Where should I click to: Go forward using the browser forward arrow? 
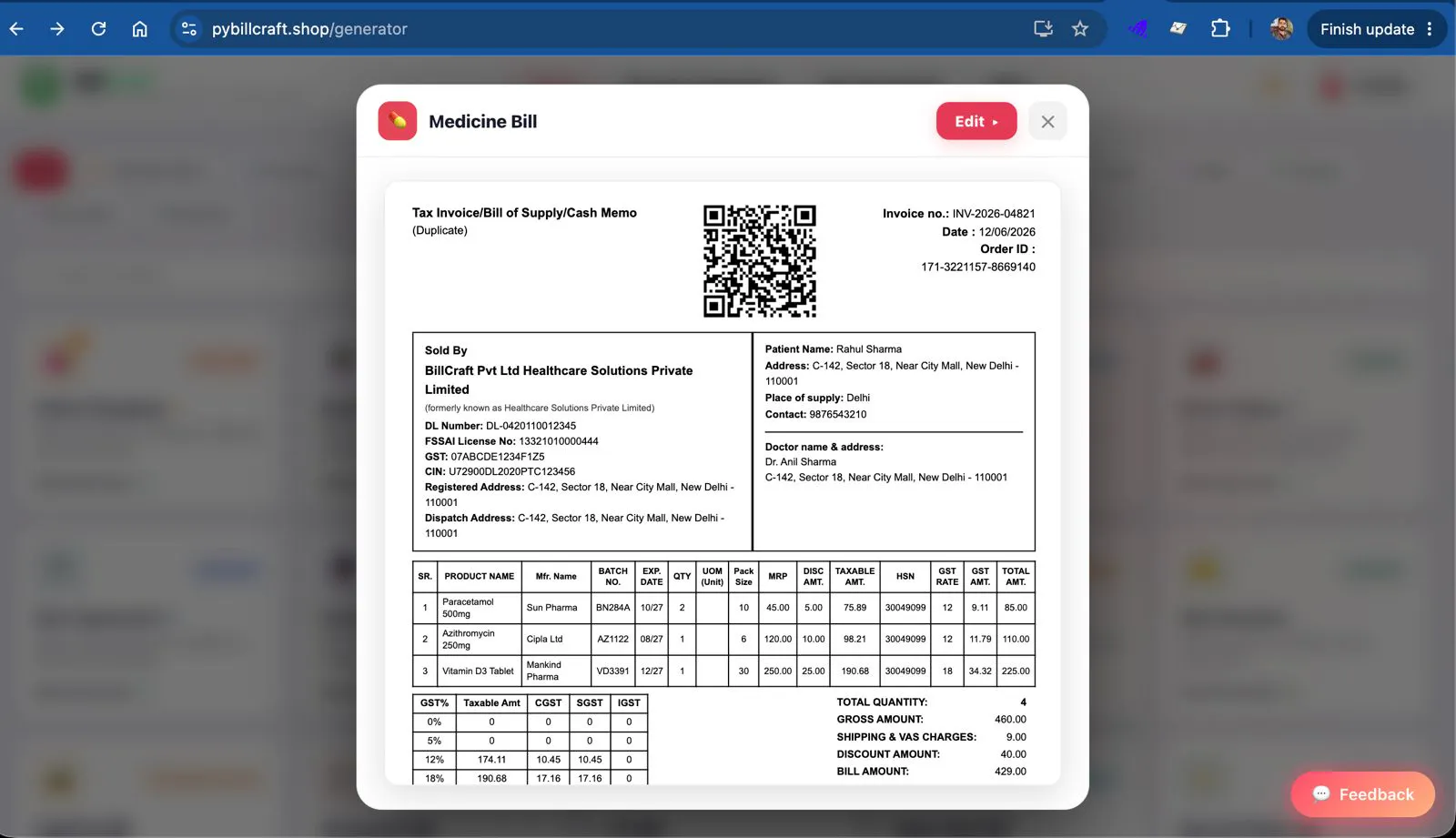(x=57, y=29)
